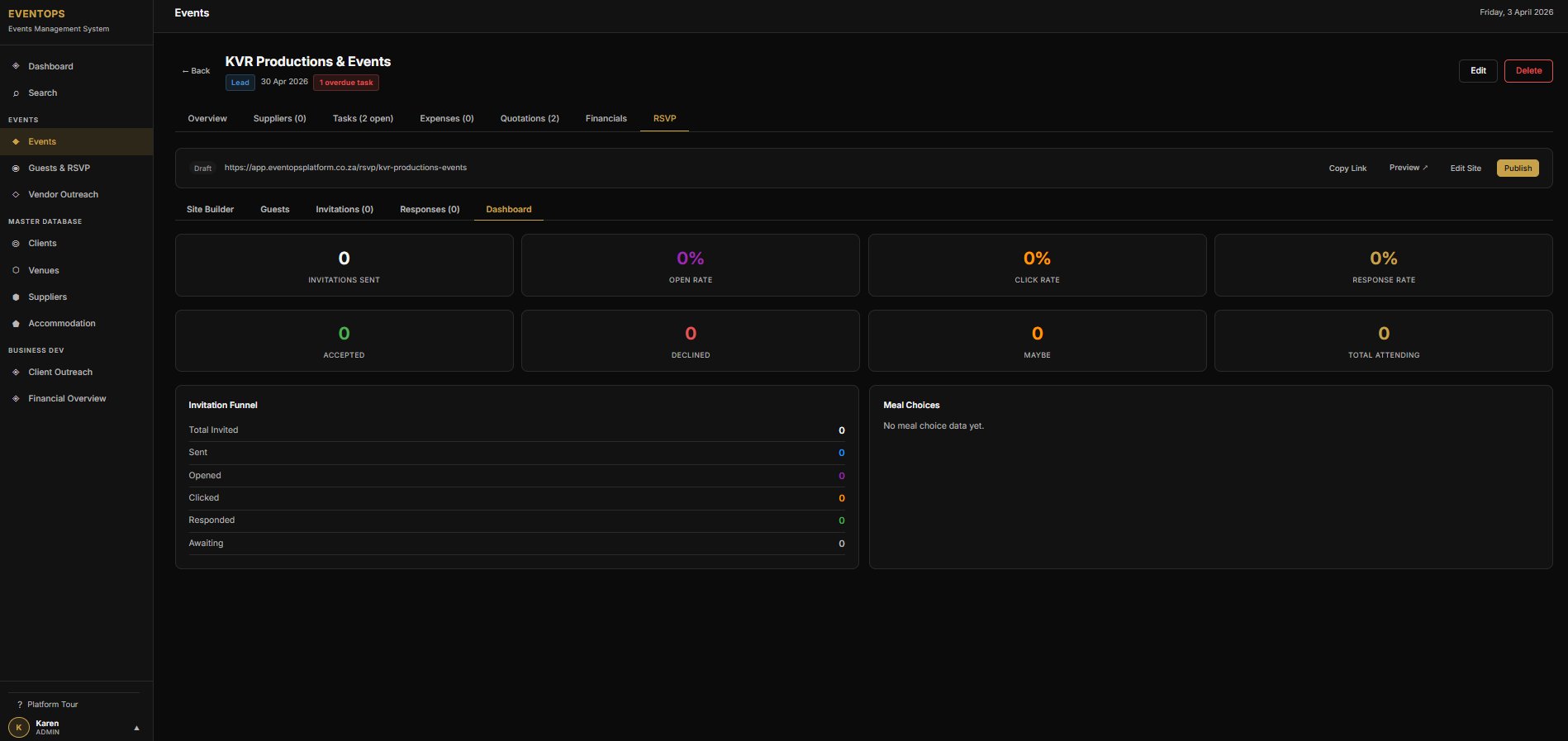Expand the Karen user menu arrow
1568x741 pixels.
tap(136, 728)
